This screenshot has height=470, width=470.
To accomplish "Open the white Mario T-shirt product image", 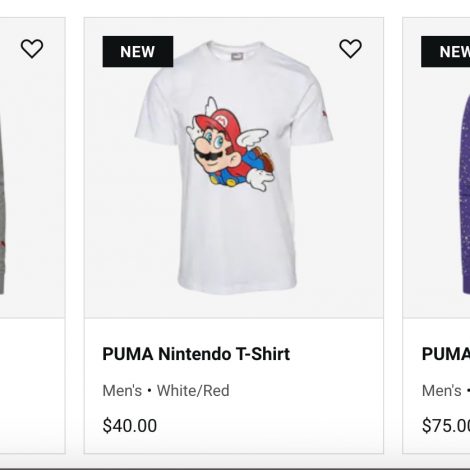I will tap(234, 168).
